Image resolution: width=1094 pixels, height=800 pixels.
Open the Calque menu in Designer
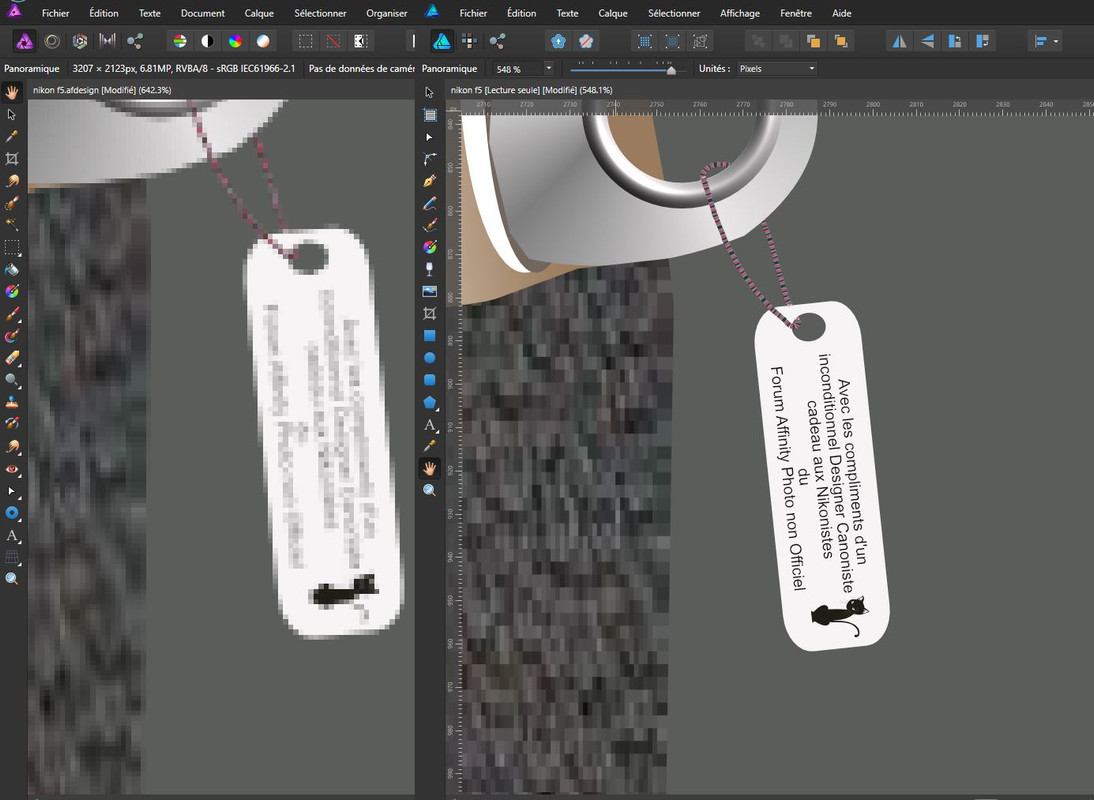613,13
